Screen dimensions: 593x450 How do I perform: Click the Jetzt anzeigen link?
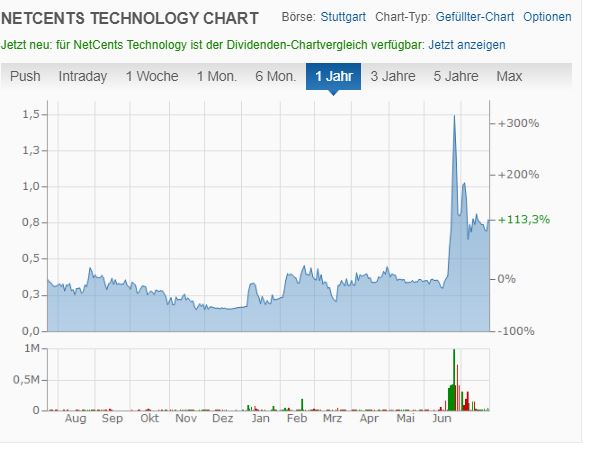[x=467, y=45]
